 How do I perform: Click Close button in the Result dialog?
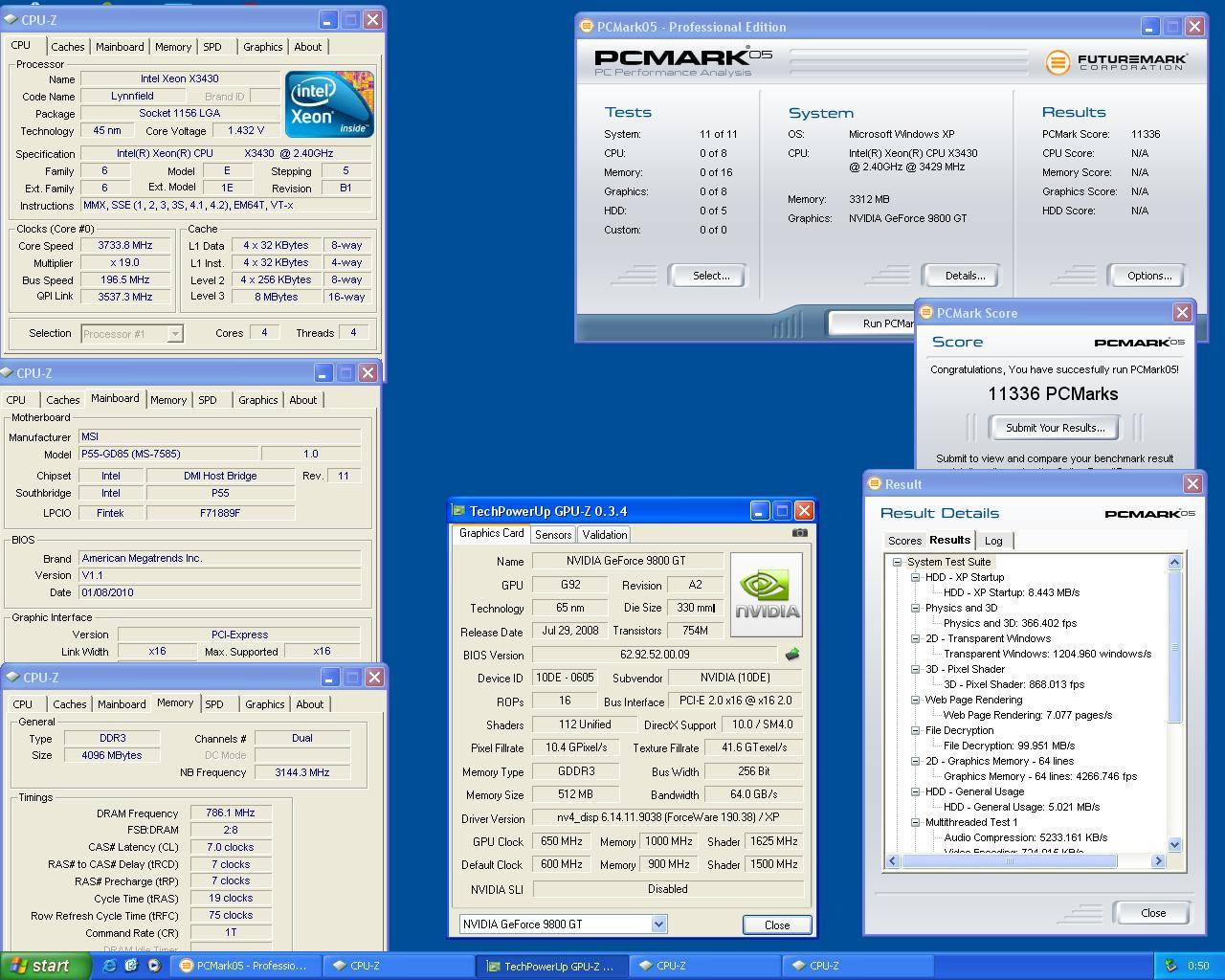1153,913
